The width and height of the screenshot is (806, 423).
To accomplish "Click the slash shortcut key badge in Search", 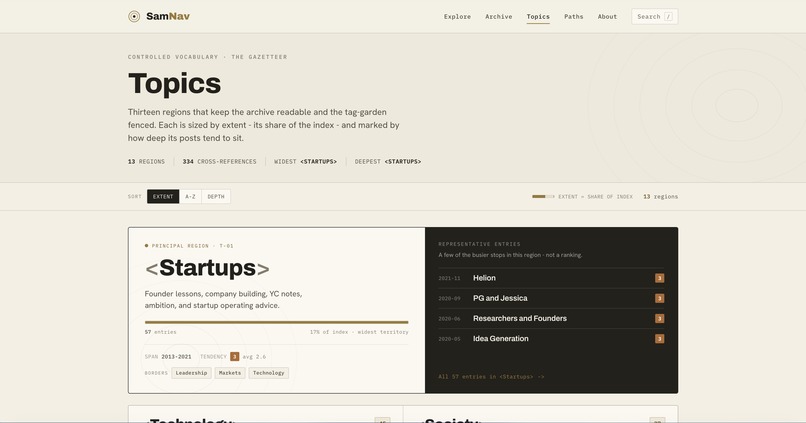I will point(668,16).
